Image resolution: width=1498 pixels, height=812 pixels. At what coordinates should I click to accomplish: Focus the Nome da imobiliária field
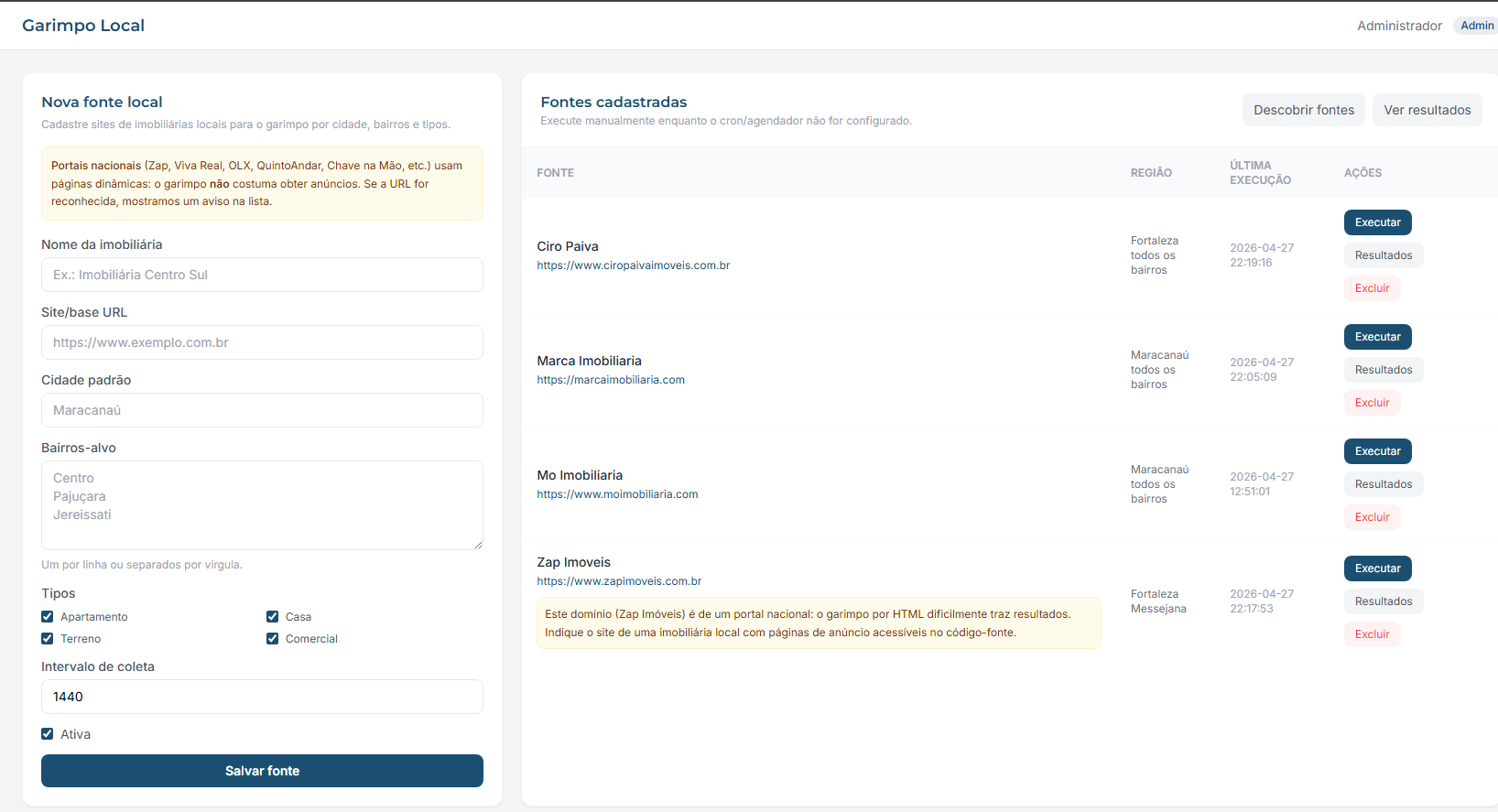point(262,275)
